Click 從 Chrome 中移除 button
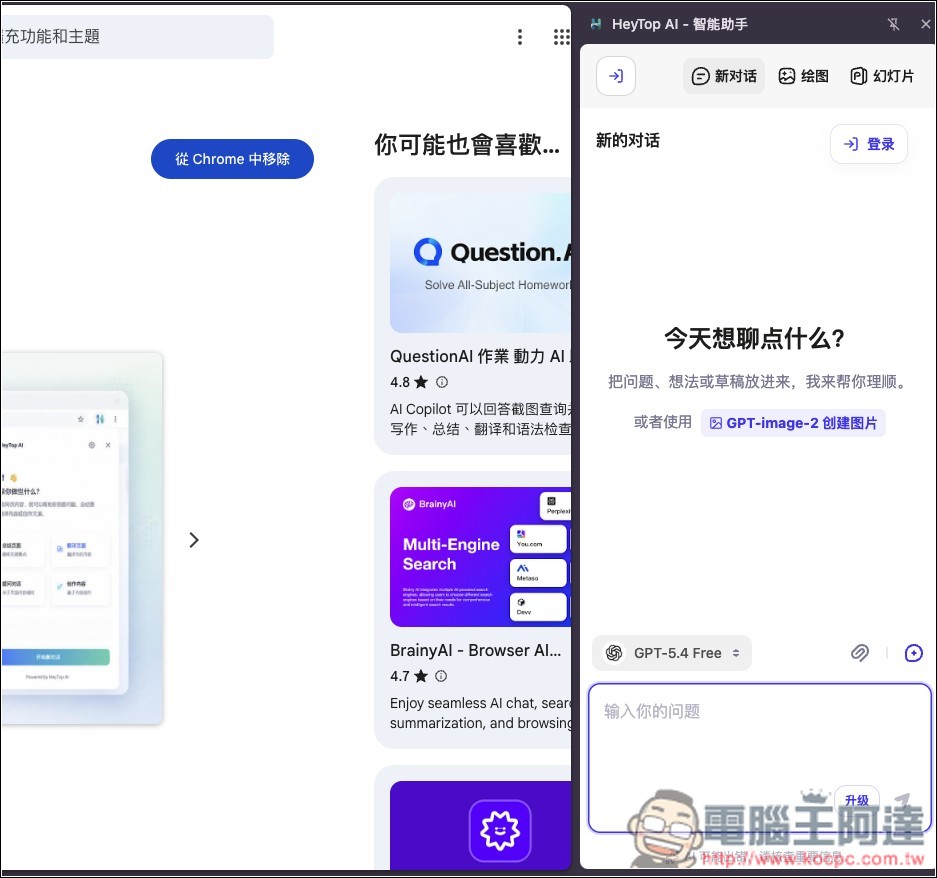 click(x=232, y=159)
